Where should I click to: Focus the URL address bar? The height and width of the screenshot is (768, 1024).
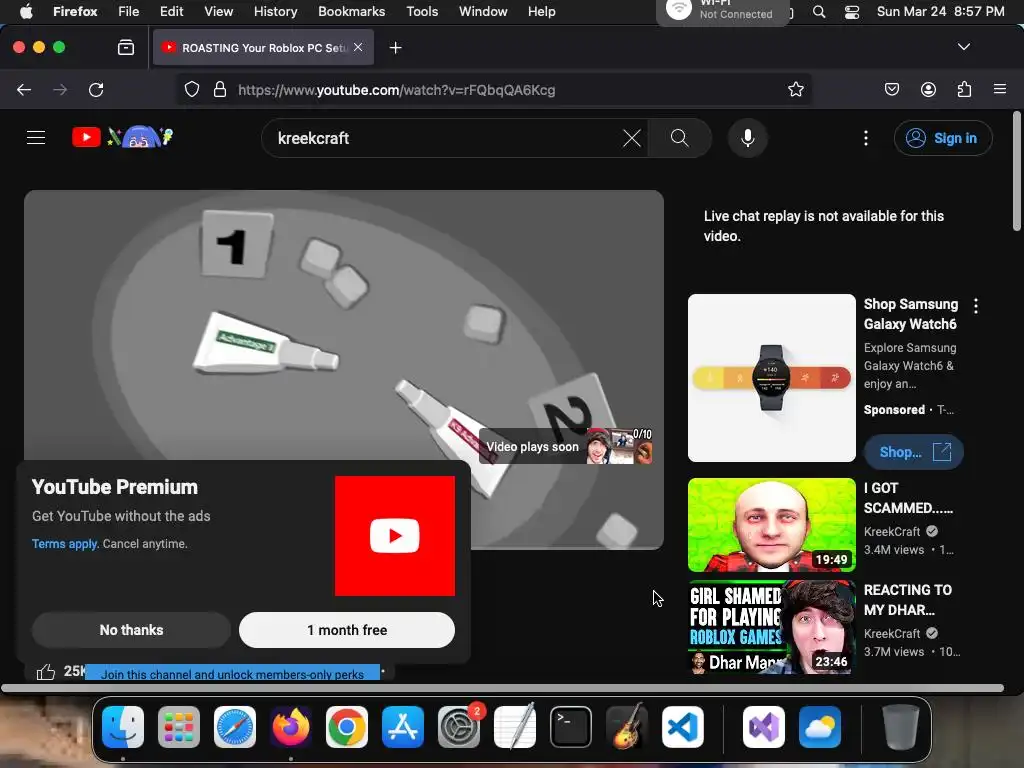point(494,89)
